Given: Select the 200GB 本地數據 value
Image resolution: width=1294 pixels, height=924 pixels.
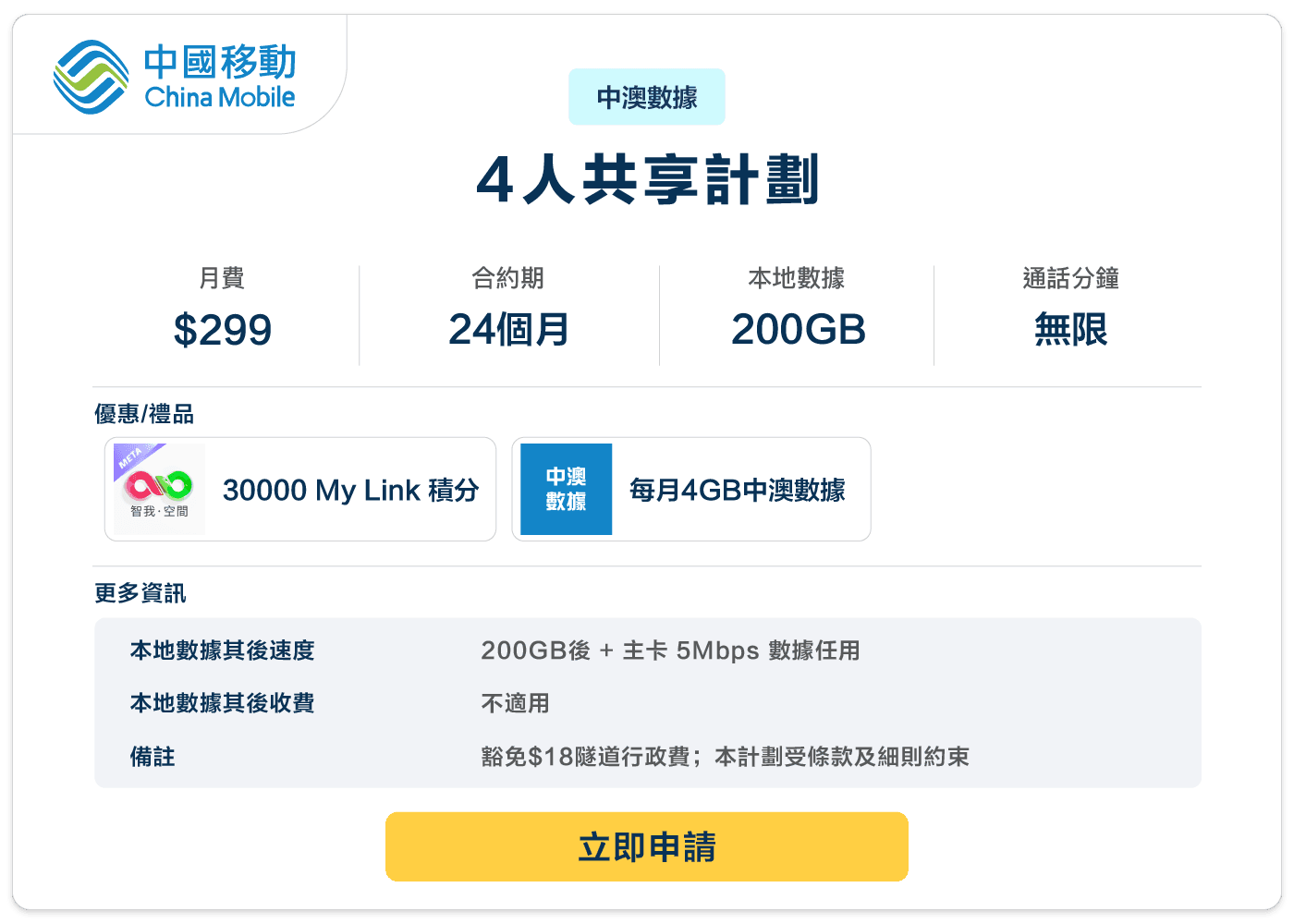Looking at the screenshot, I should click(798, 330).
